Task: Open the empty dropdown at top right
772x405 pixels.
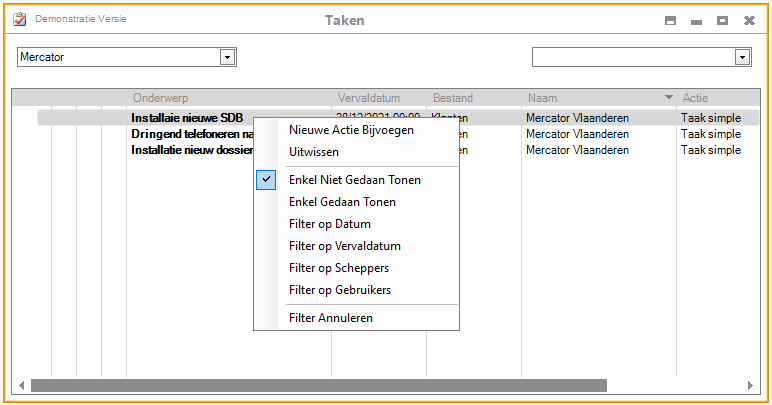Action: click(742, 58)
